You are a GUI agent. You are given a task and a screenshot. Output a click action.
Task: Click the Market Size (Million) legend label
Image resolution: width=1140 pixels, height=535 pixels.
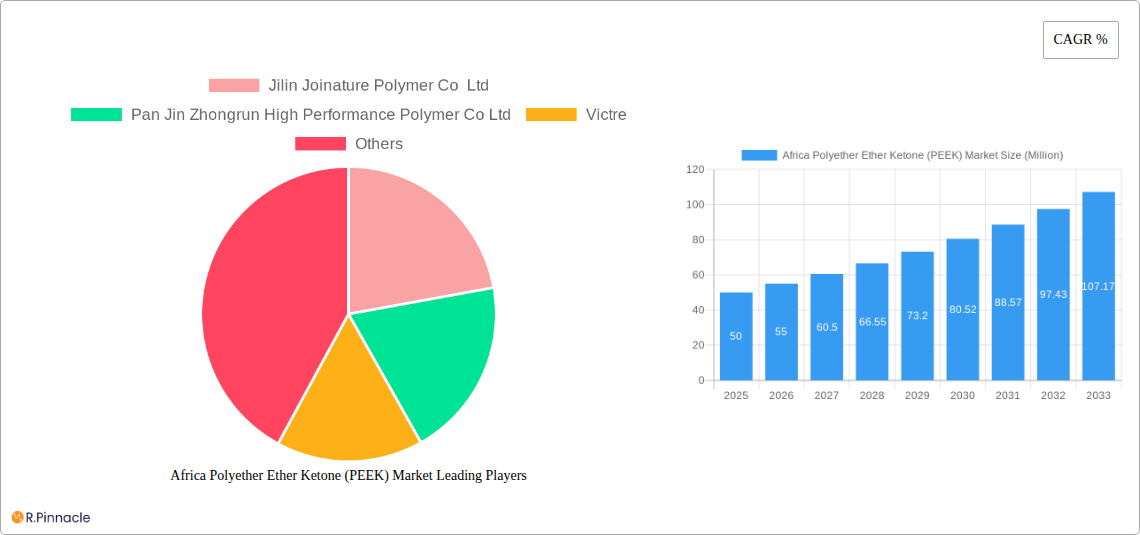[923, 155]
